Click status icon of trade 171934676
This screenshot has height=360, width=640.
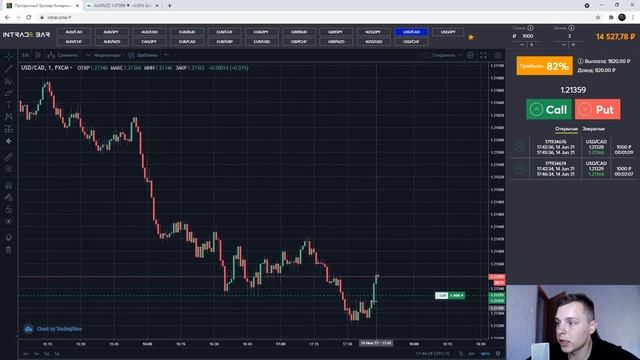520,147
